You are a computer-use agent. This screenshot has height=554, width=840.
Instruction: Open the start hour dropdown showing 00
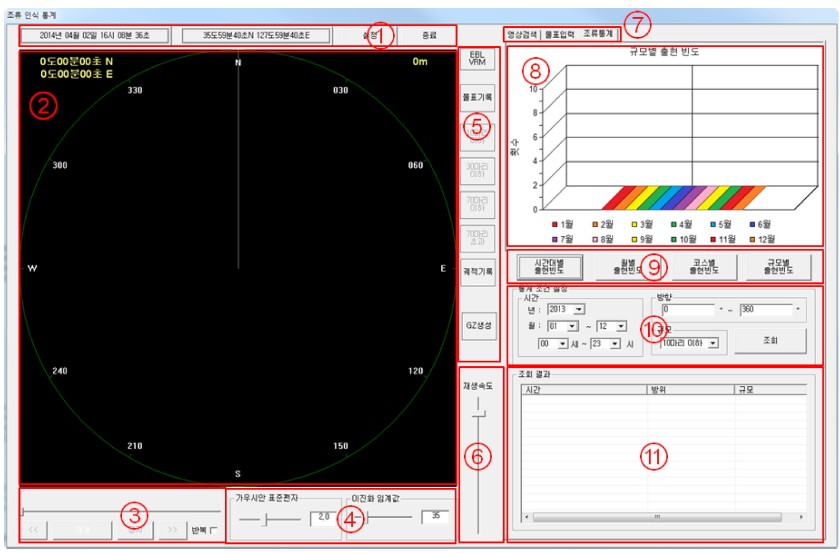[562, 344]
